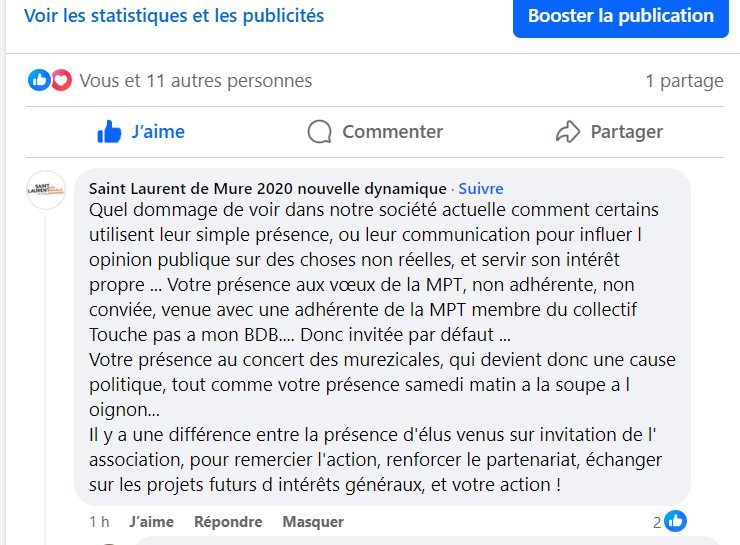Click the red heart reaction icon

tap(61, 80)
